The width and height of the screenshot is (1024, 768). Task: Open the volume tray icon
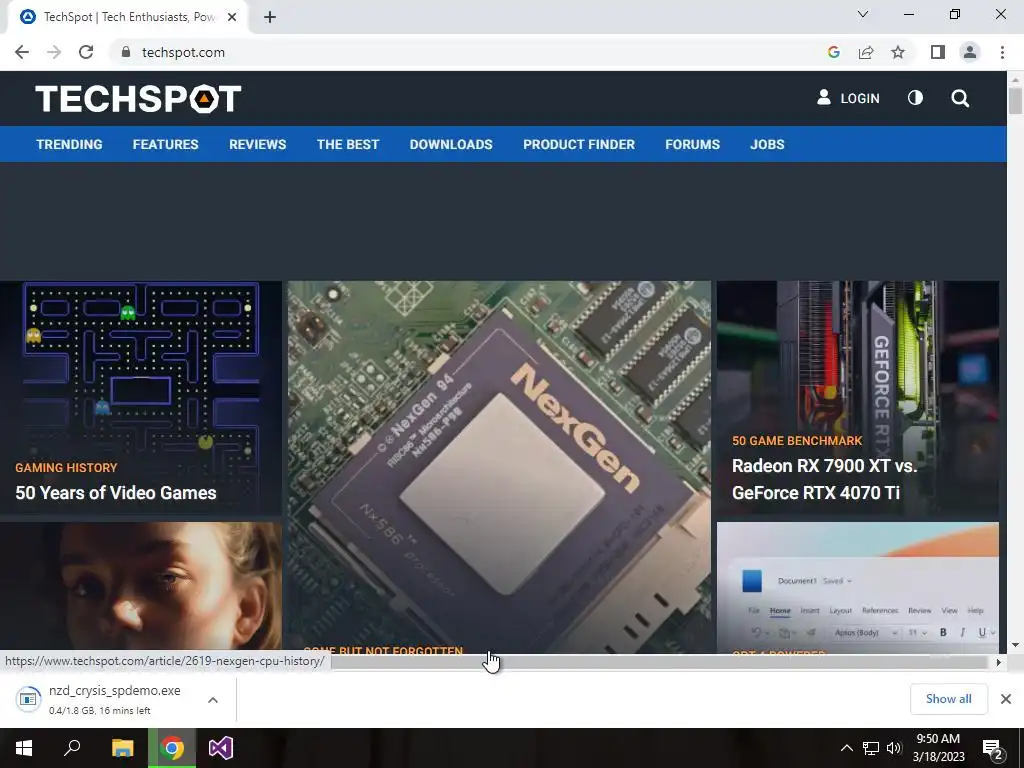[x=894, y=748]
